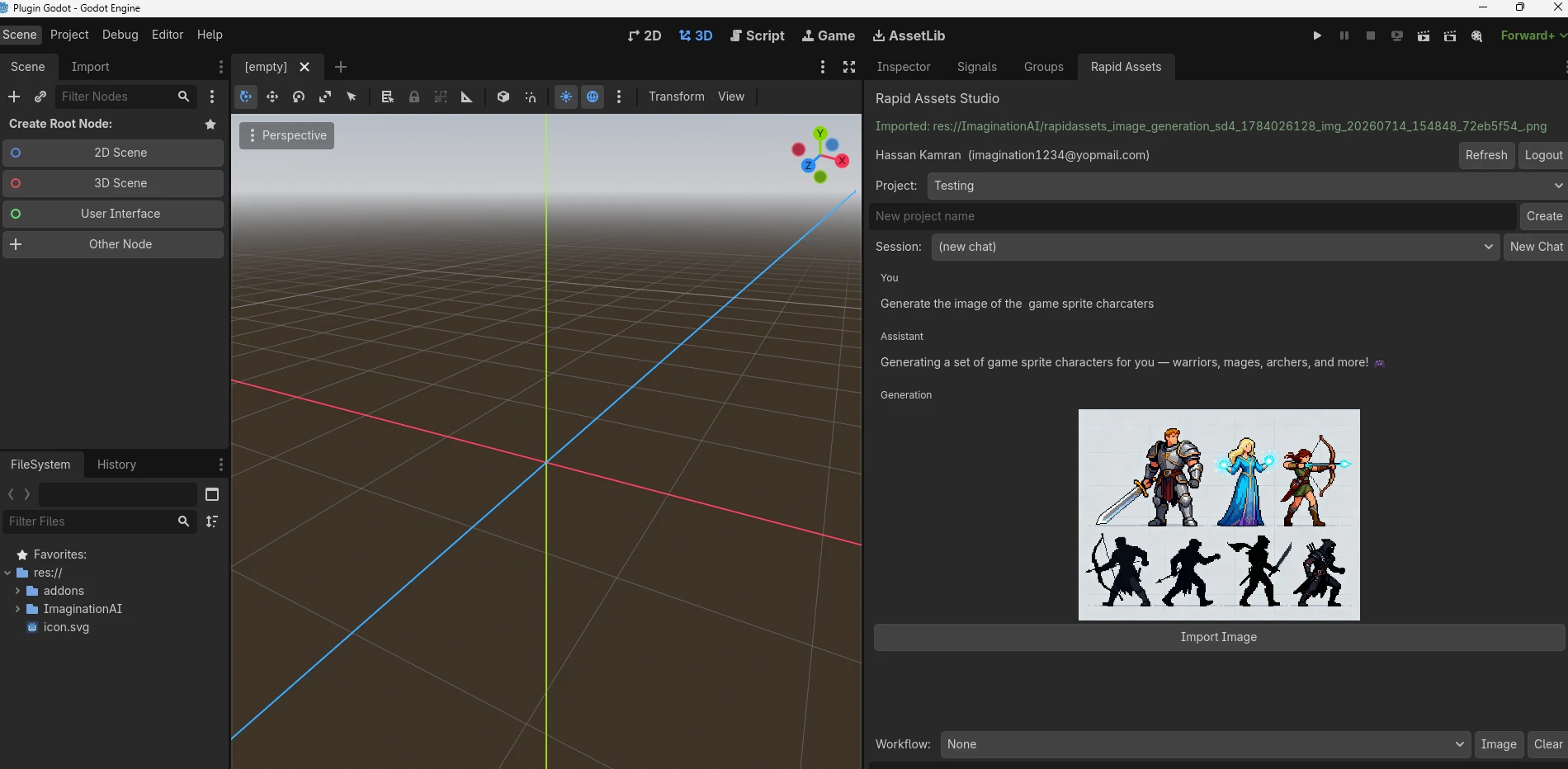This screenshot has height=769, width=1568.
Task: Toggle use local space cube icon
Action: 503,97
